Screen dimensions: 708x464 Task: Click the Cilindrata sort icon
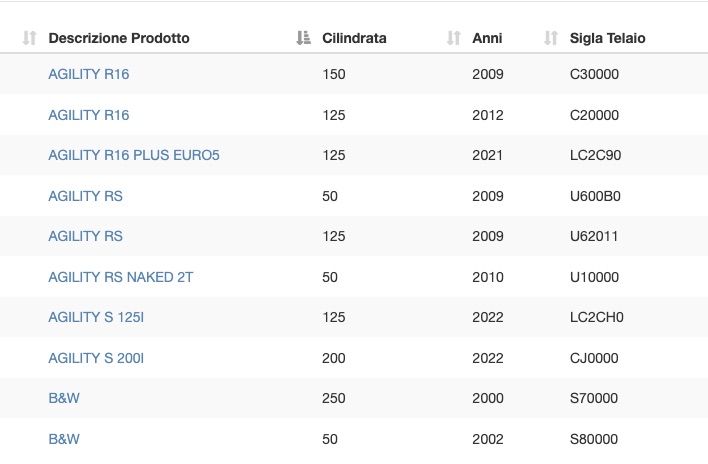[x=303, y=38]
